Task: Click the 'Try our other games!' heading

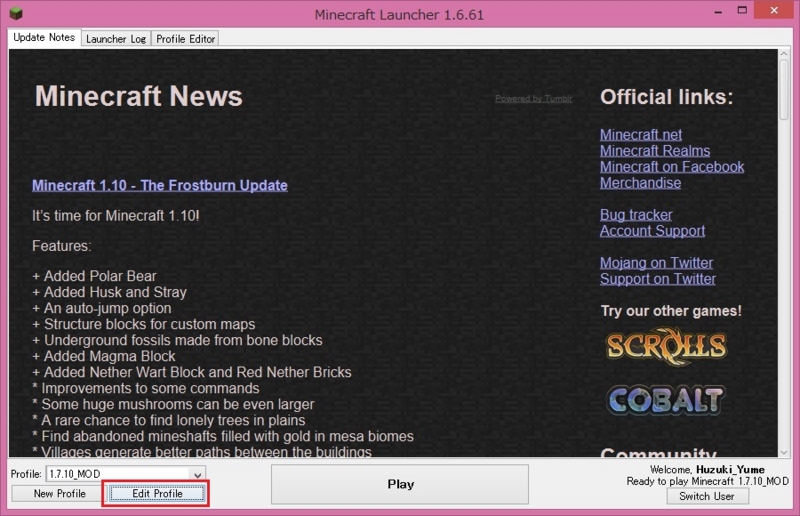Action: tap(671, 311)
